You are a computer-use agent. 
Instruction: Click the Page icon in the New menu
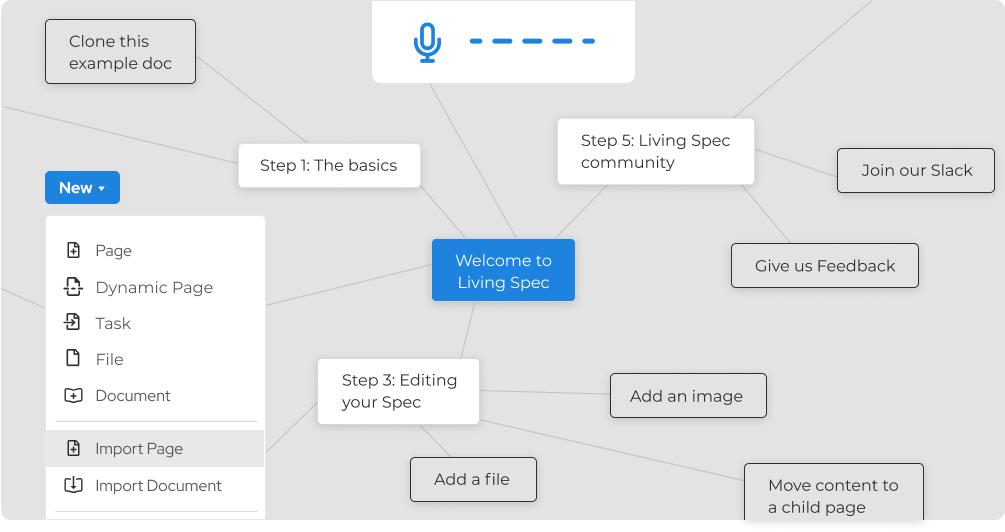(73, 251)
